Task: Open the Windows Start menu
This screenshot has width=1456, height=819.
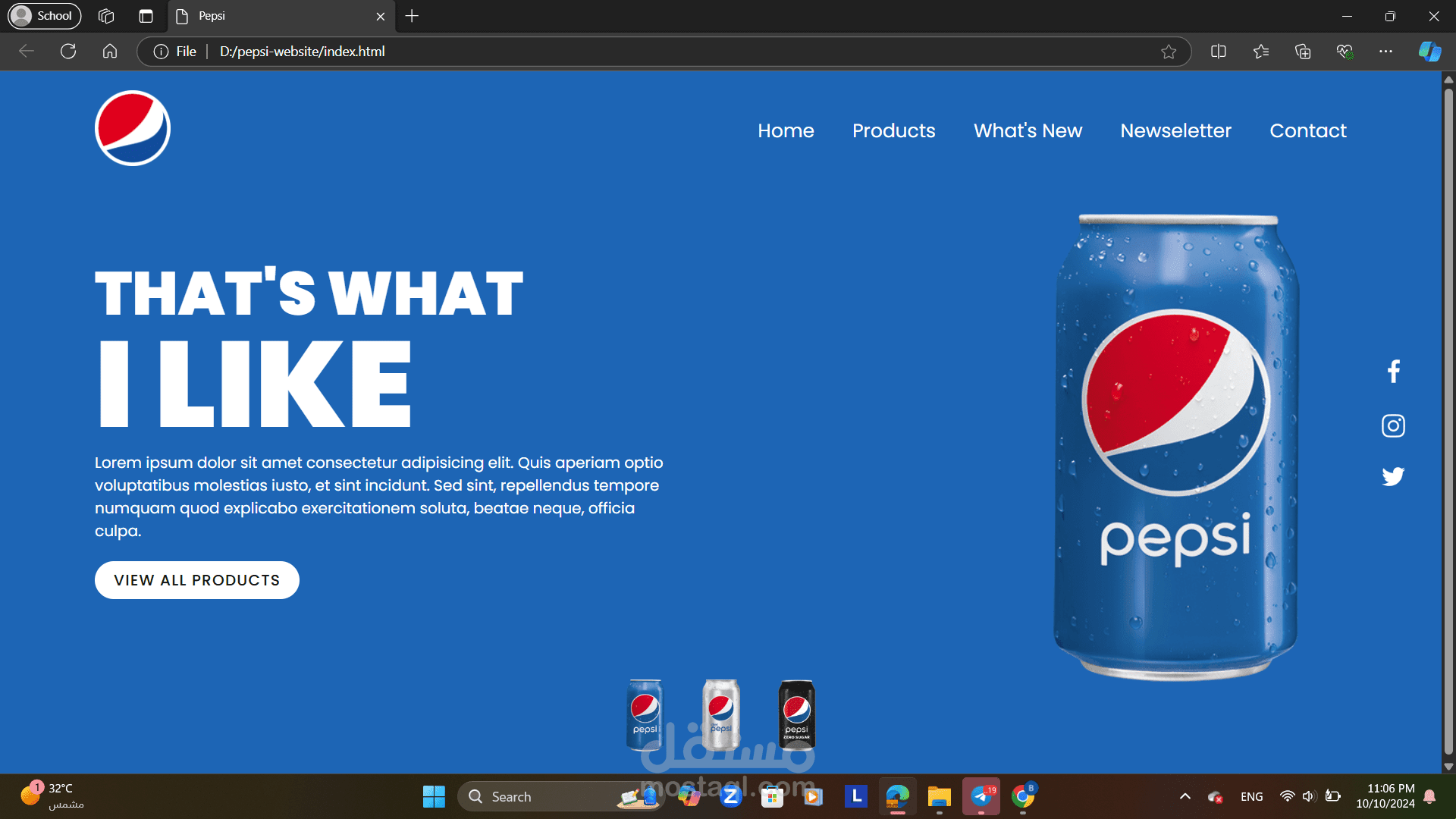Action: 434,797
